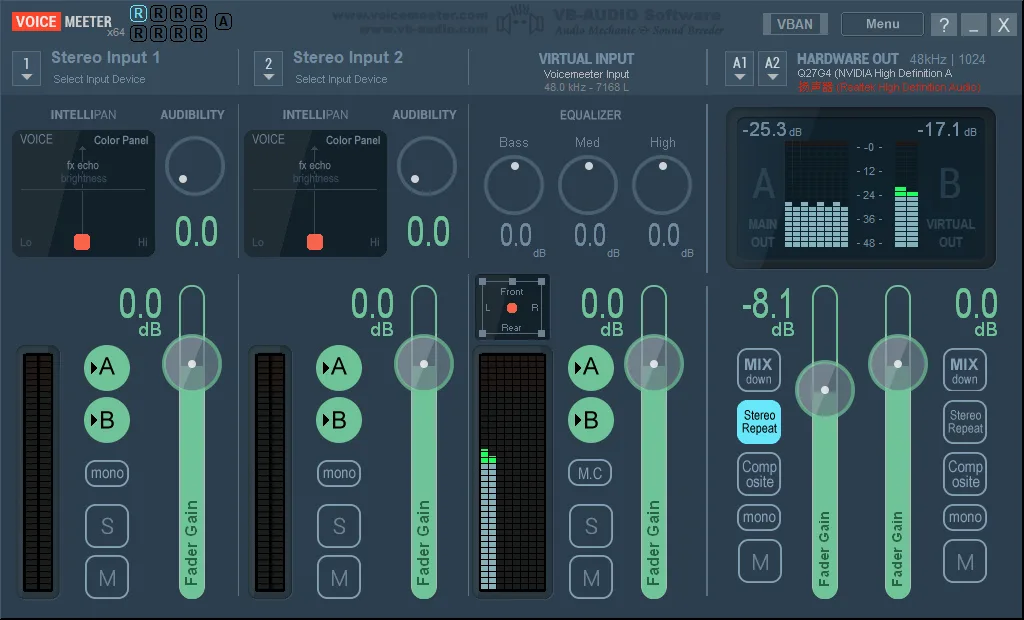This screenshot has width=1024, height=620.
Task: Click the Stereo Input 1 fader gain knob
Action: (192, 364)
